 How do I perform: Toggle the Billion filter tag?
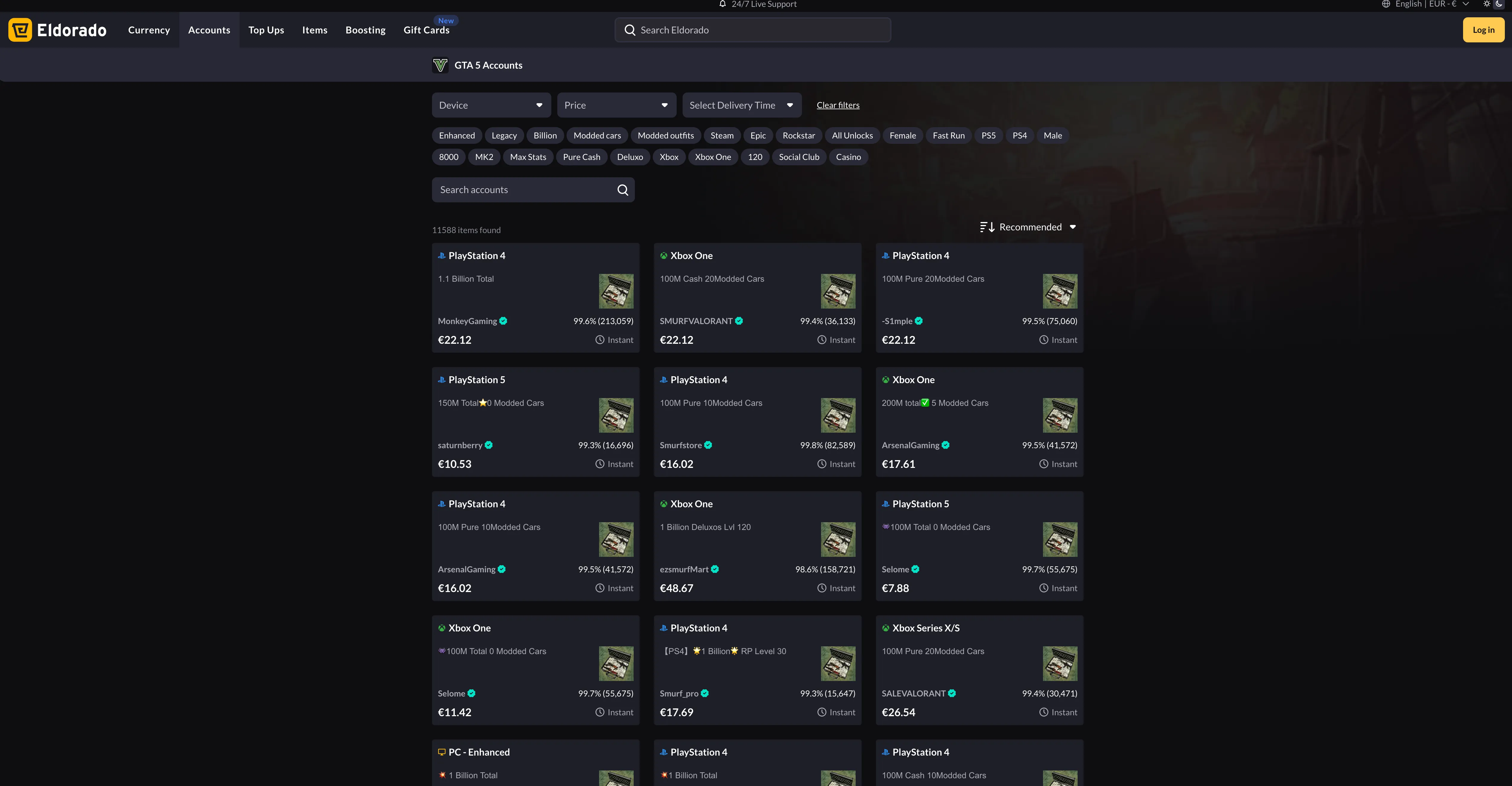(x=545, y=135)
